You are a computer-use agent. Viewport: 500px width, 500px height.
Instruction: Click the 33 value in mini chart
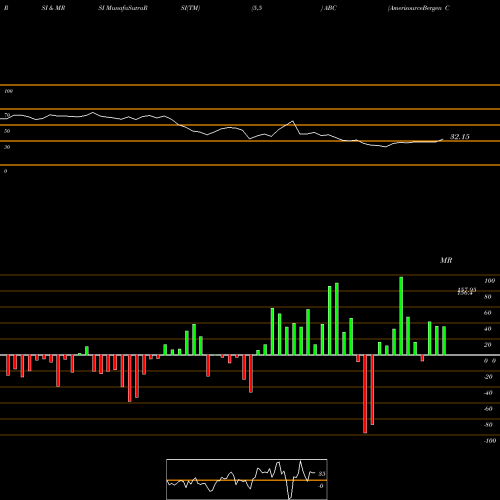[322, 474]
